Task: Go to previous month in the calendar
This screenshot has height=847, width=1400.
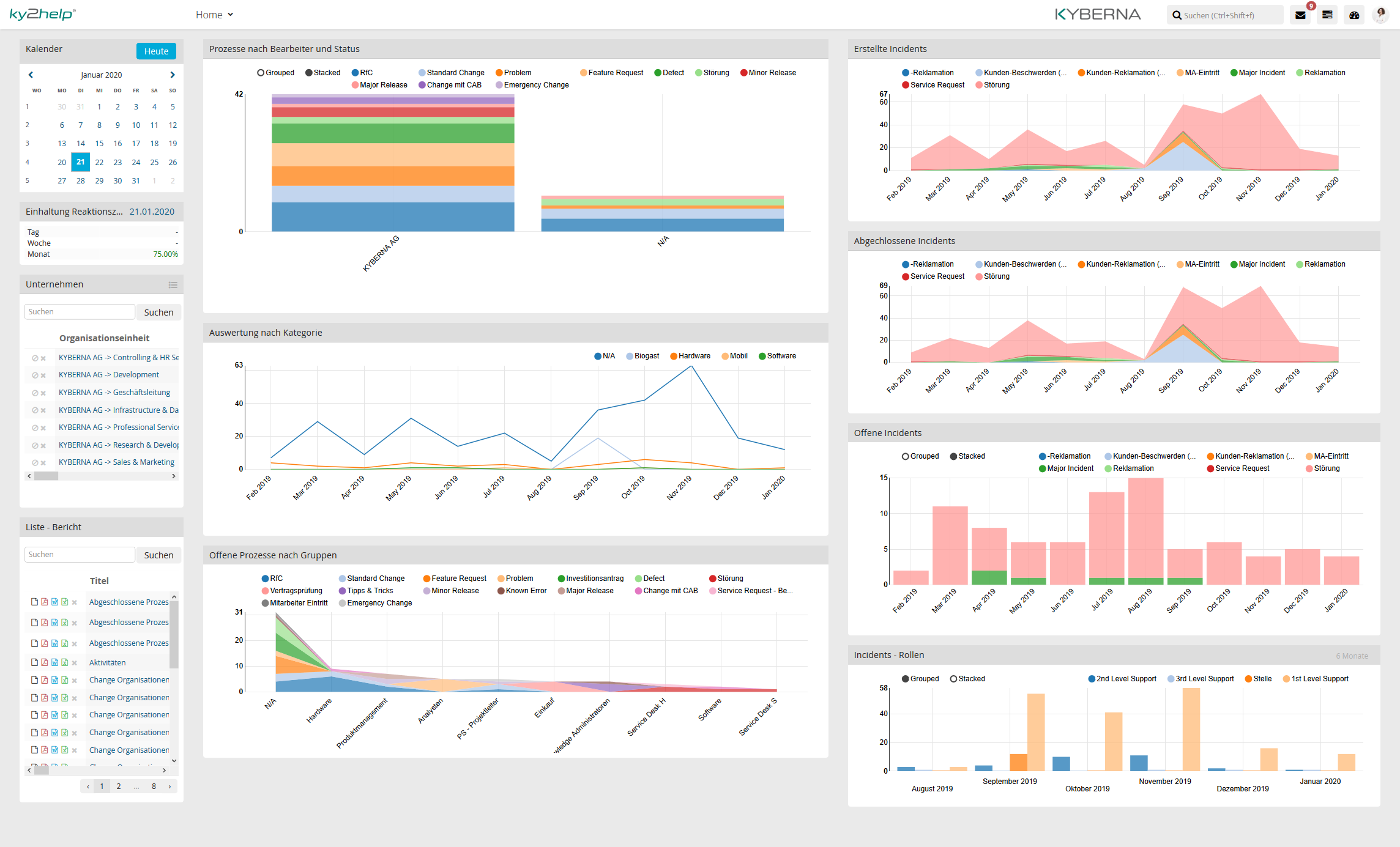Action: tap(31, 74)
